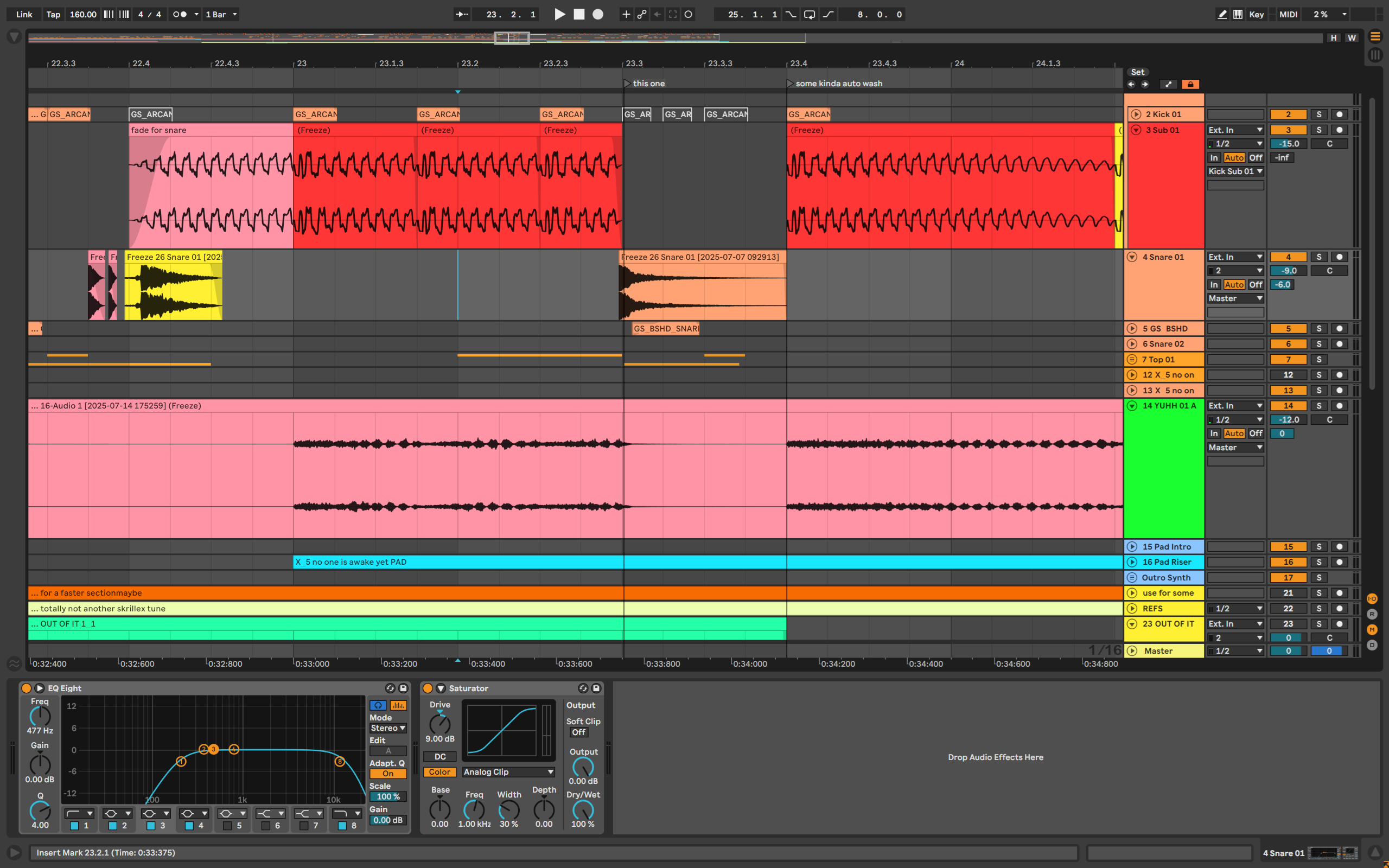Click Capture MIDI icon in transport

673,14
